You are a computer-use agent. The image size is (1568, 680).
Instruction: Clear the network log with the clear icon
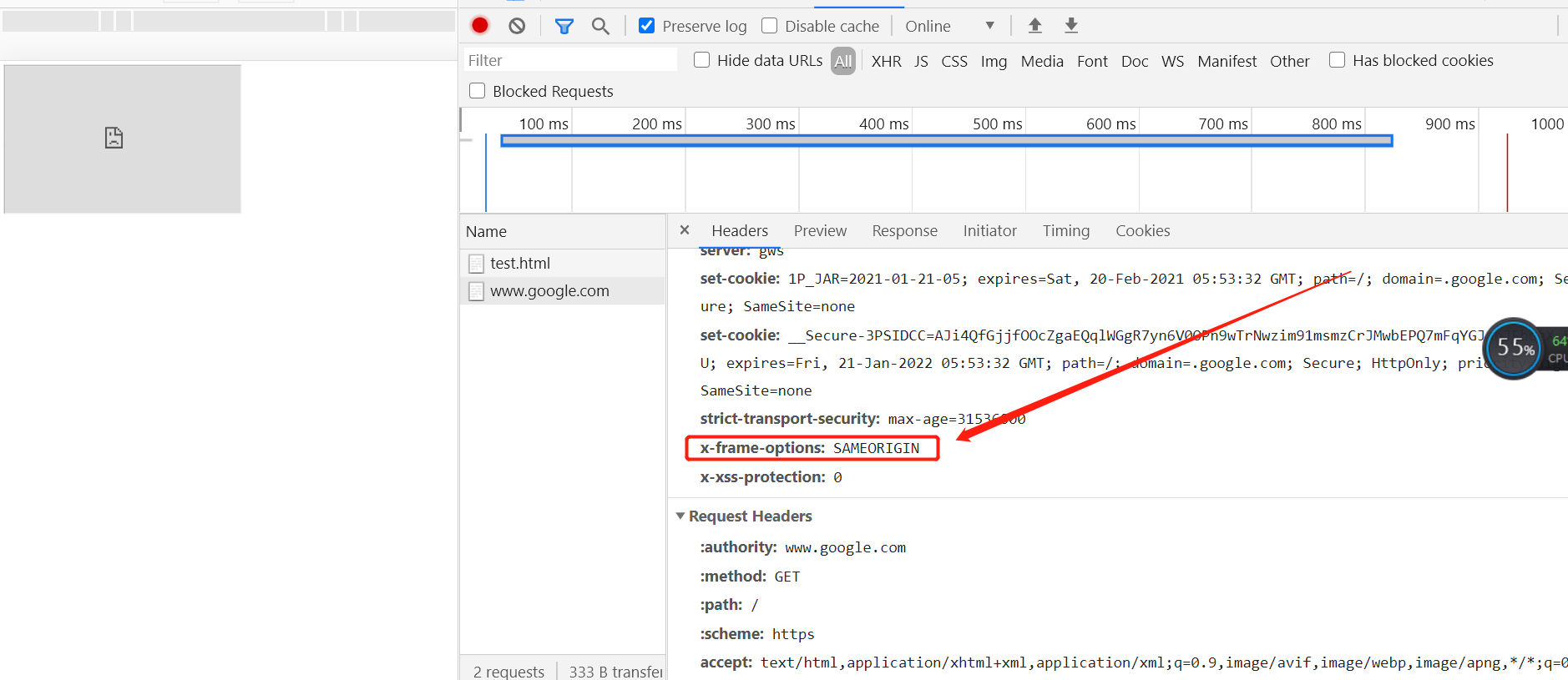point(517,26)
